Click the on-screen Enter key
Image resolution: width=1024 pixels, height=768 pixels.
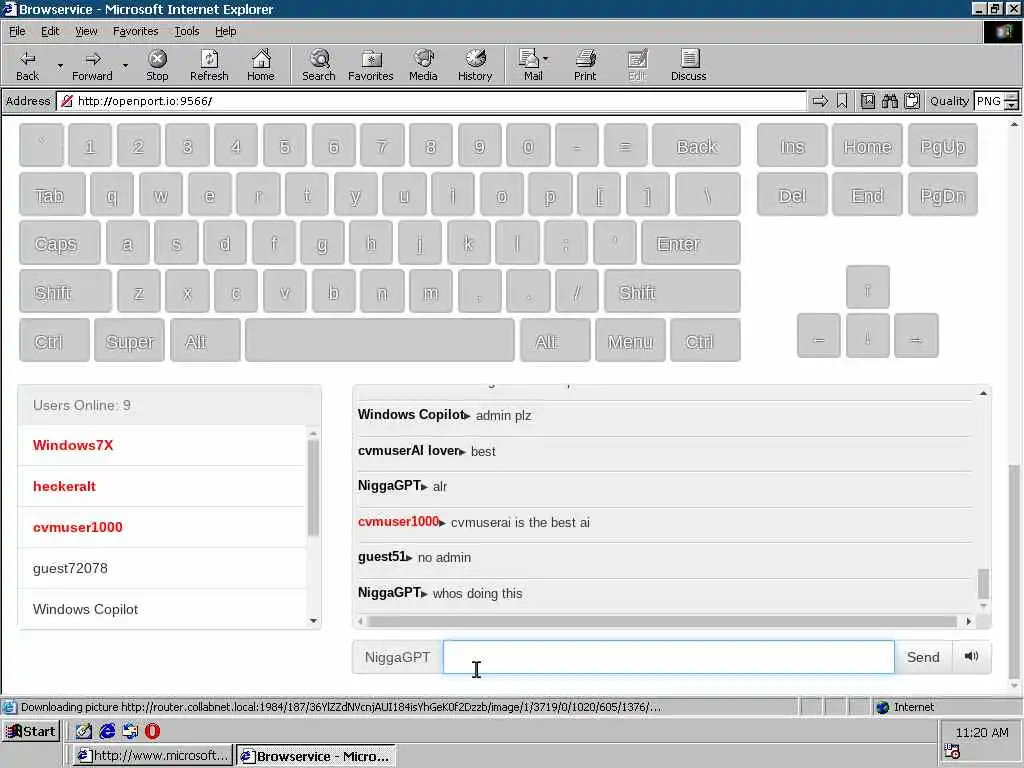click(x=690, y=243)
